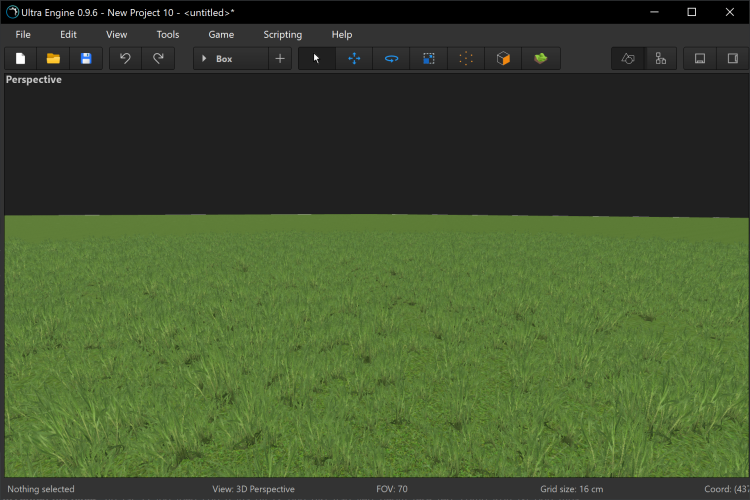Open the Edit menu
The height and width of the screenshot is (500, 750).
[68, 34]
